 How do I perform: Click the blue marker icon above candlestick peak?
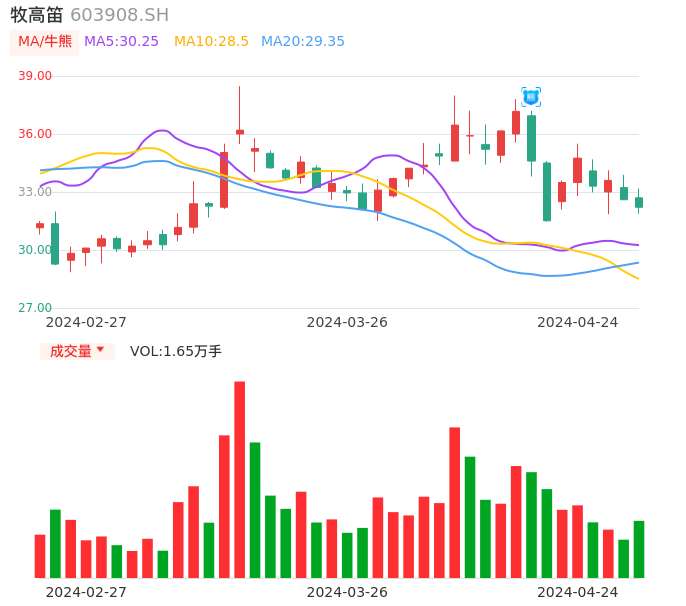click(531, 97)
